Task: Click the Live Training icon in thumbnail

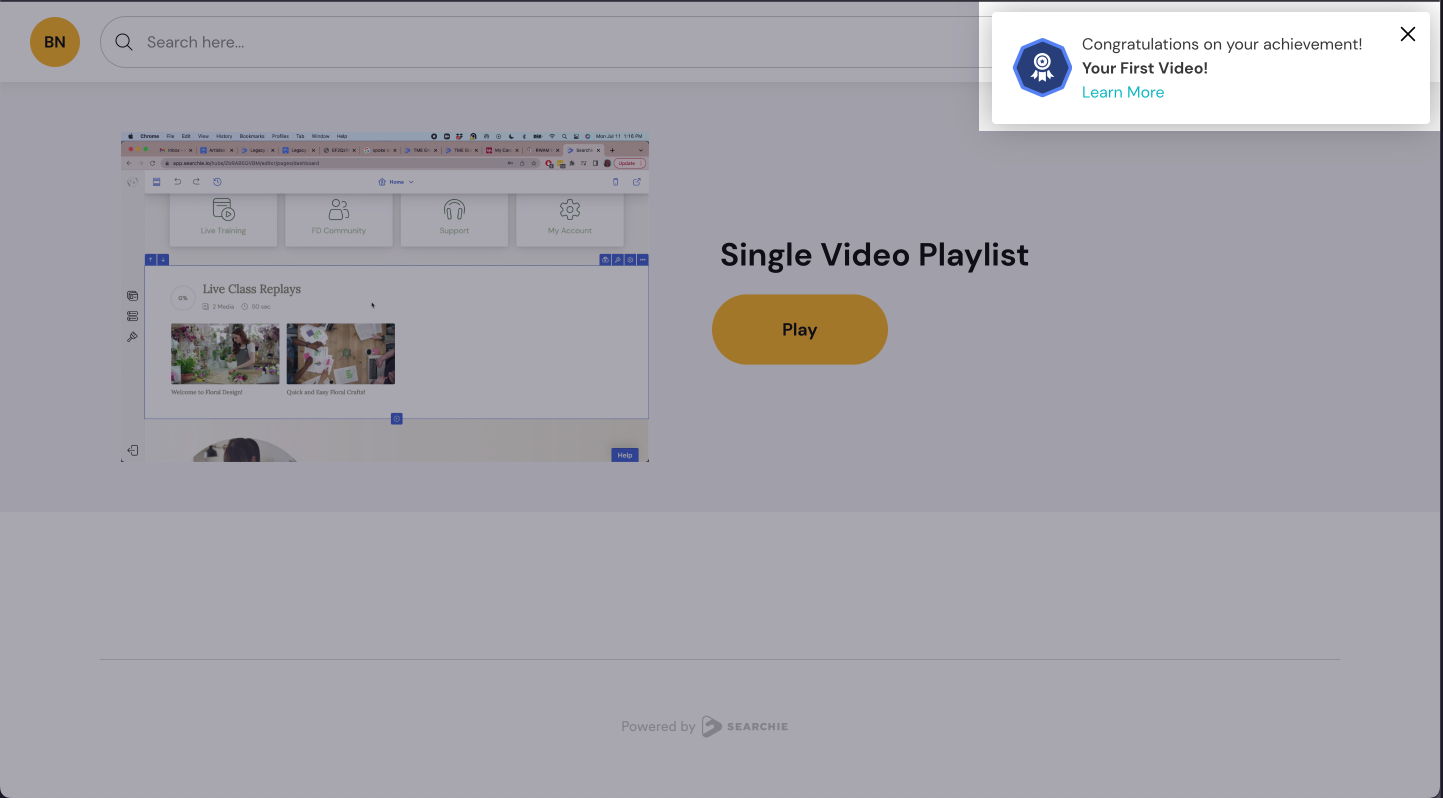Action: click(x=223, y=210)
